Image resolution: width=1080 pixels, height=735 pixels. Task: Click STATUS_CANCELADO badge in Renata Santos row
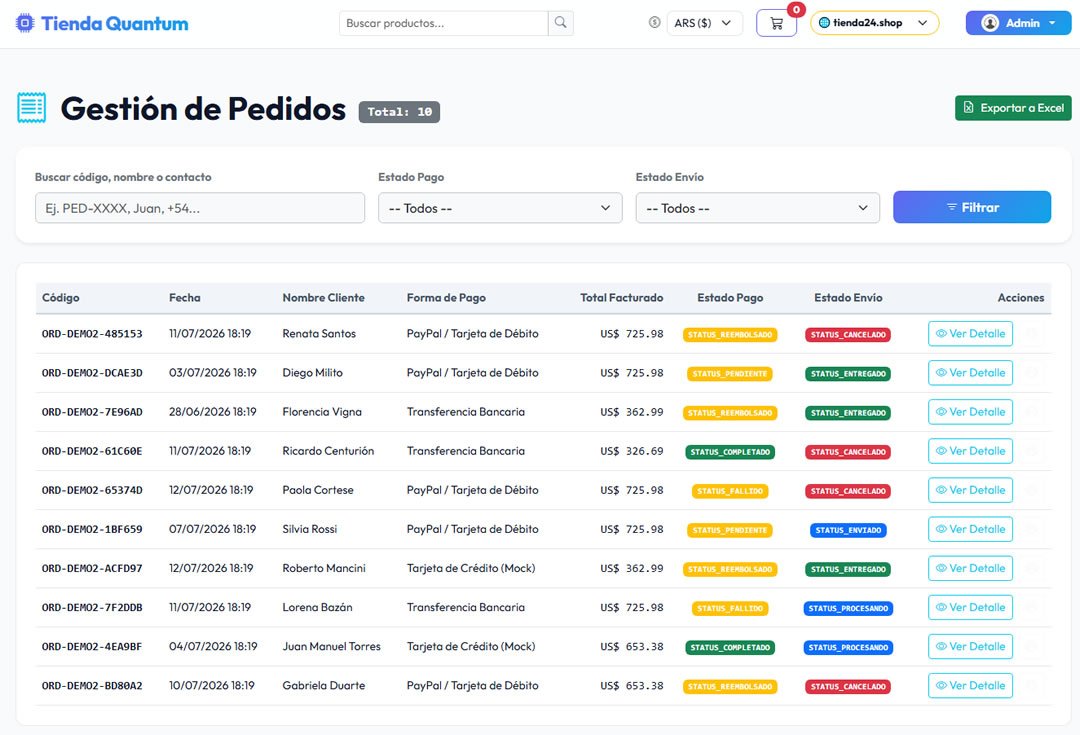[x=848, y=335]
